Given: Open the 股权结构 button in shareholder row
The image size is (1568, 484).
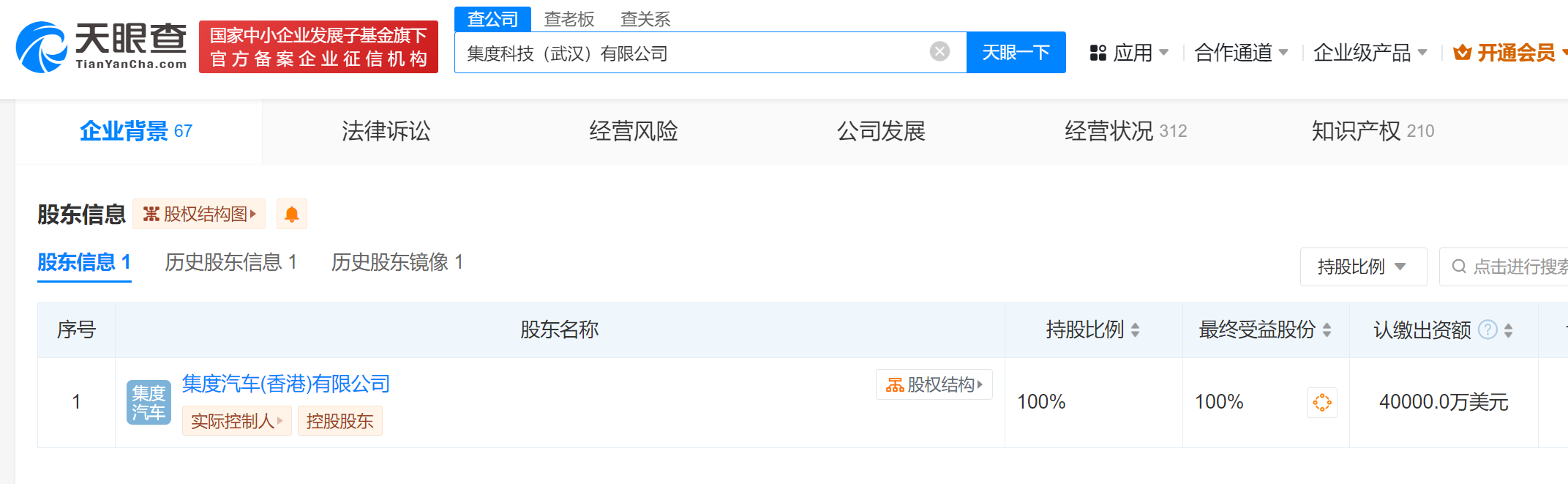Looking at the screenshot, I should tap(934, 384).
